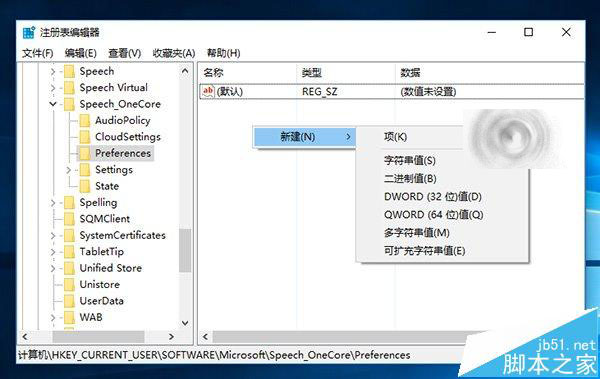600x379 pixels.
Task: Click the Settings folder icon
Action: pyautogui.click(x=85, y=170)
